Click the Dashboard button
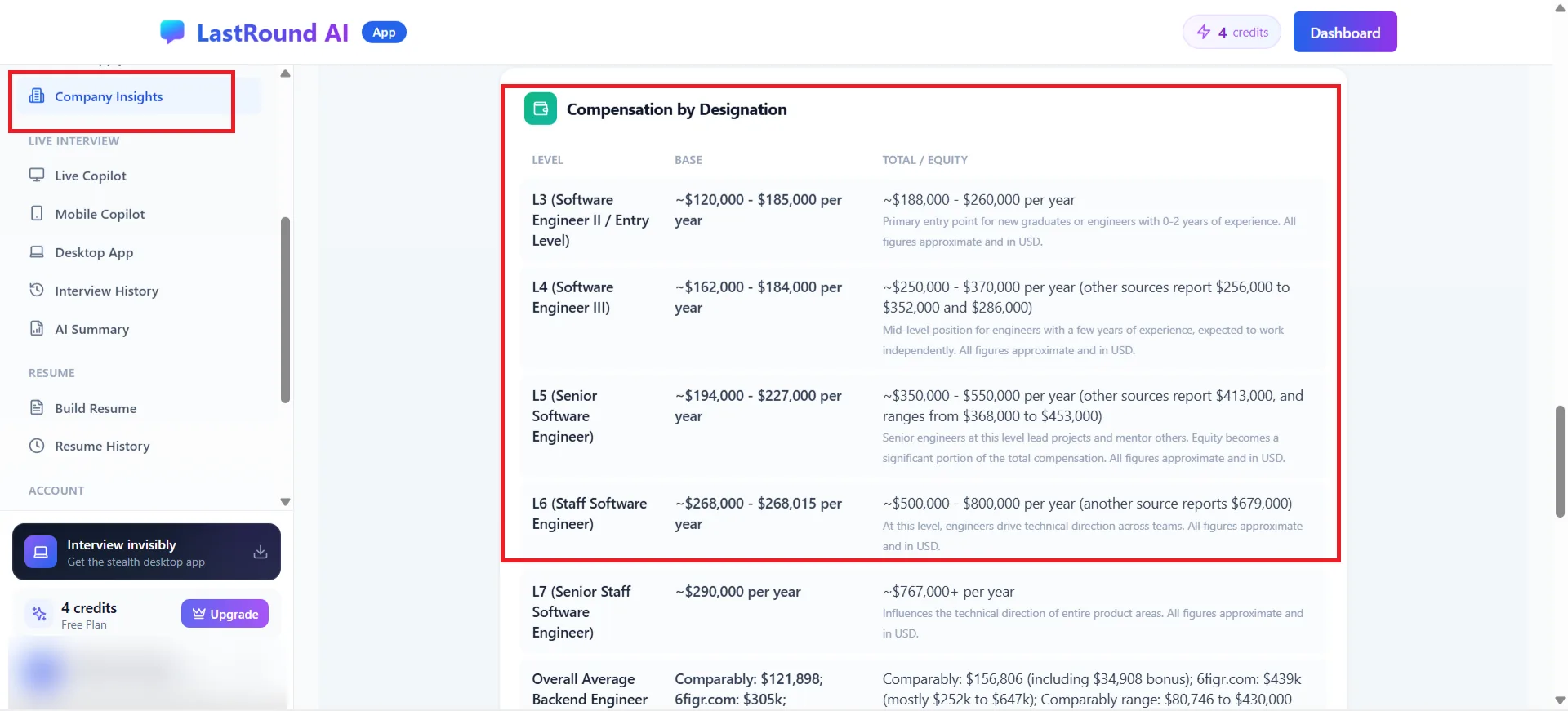 pyautogui.click(x=1345, y=32)
